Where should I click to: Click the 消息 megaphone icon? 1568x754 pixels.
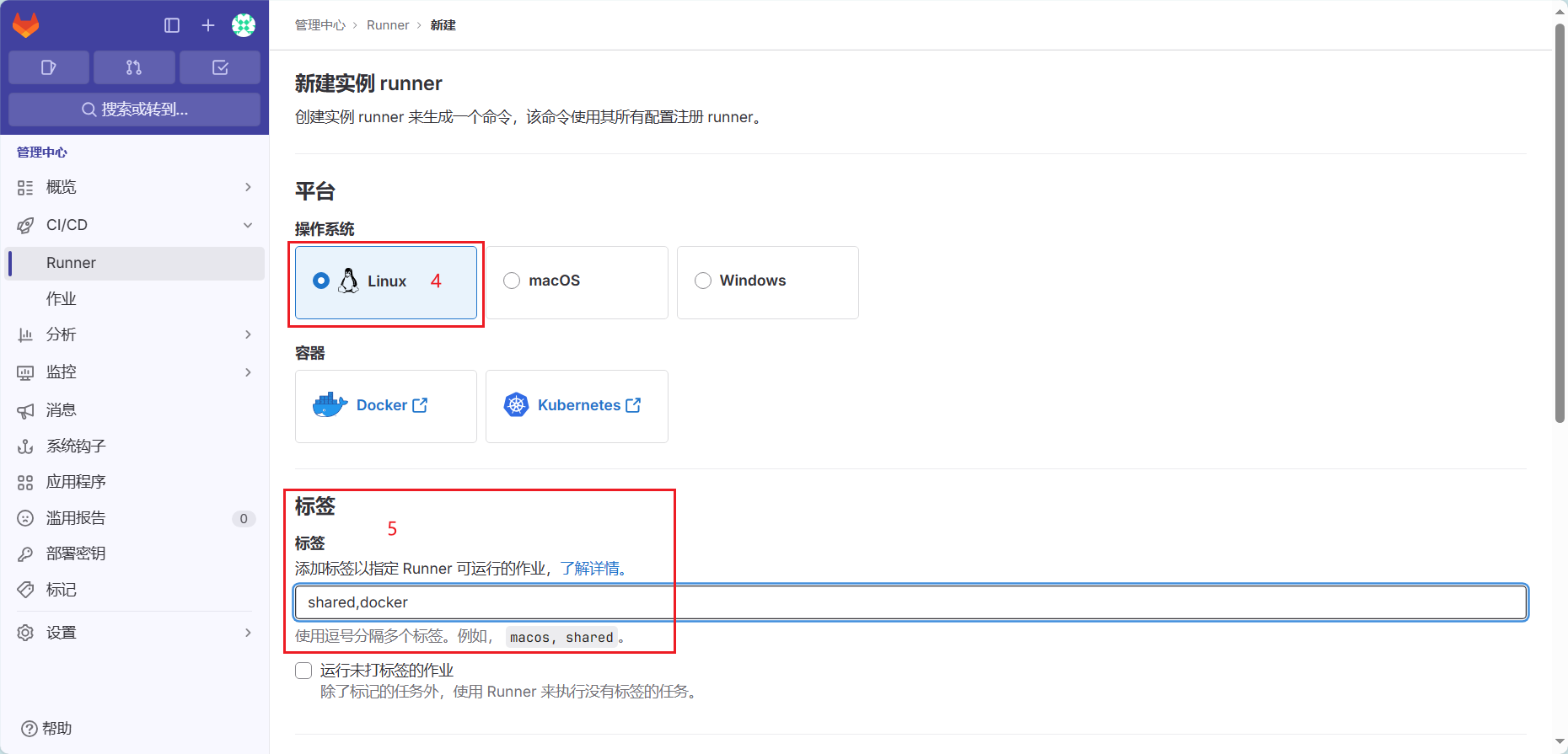(x=25, y=410)
